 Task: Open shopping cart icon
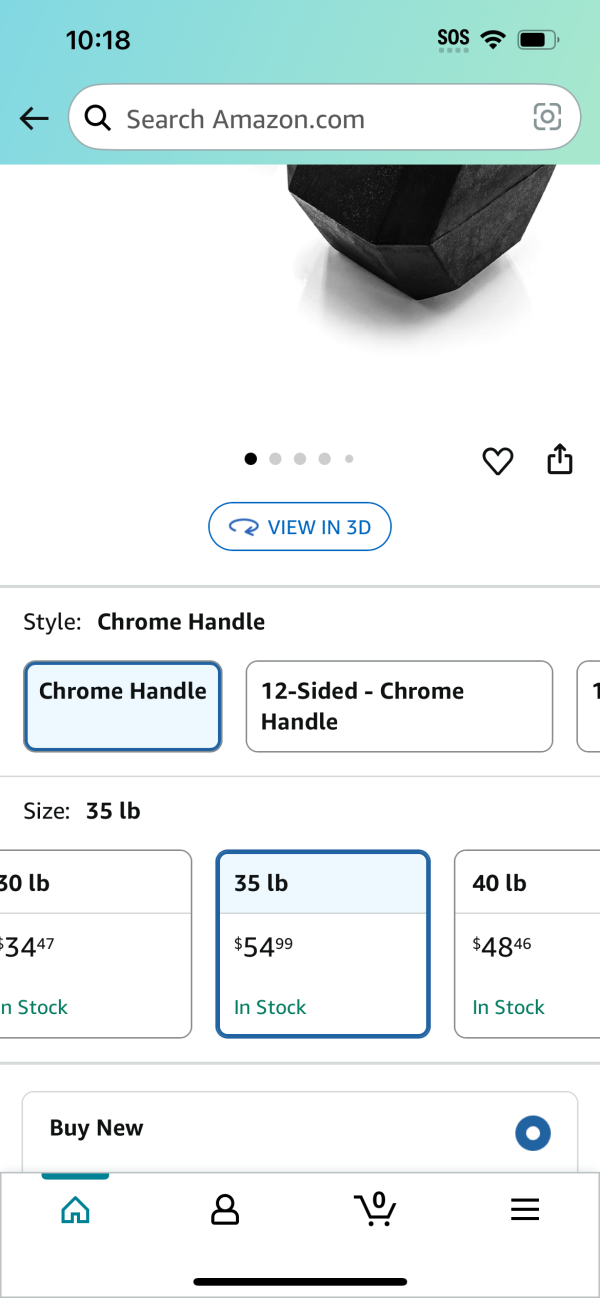(x=375, y=1209)
